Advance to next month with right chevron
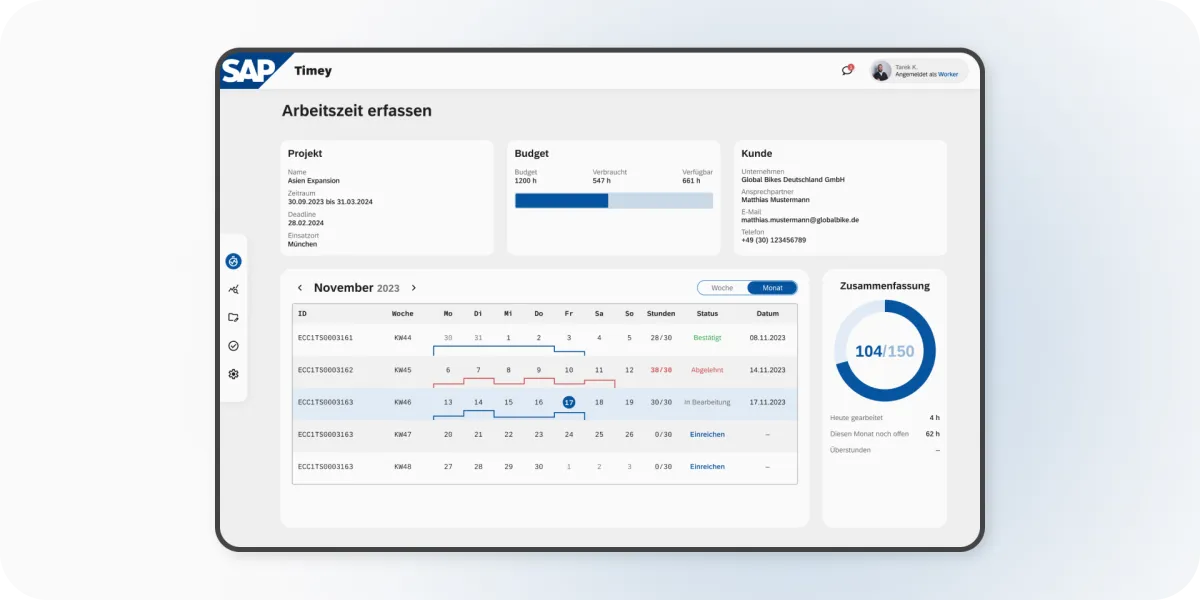Image resolution: width=1200 pixels, height=600 pixels. point(414,288)
